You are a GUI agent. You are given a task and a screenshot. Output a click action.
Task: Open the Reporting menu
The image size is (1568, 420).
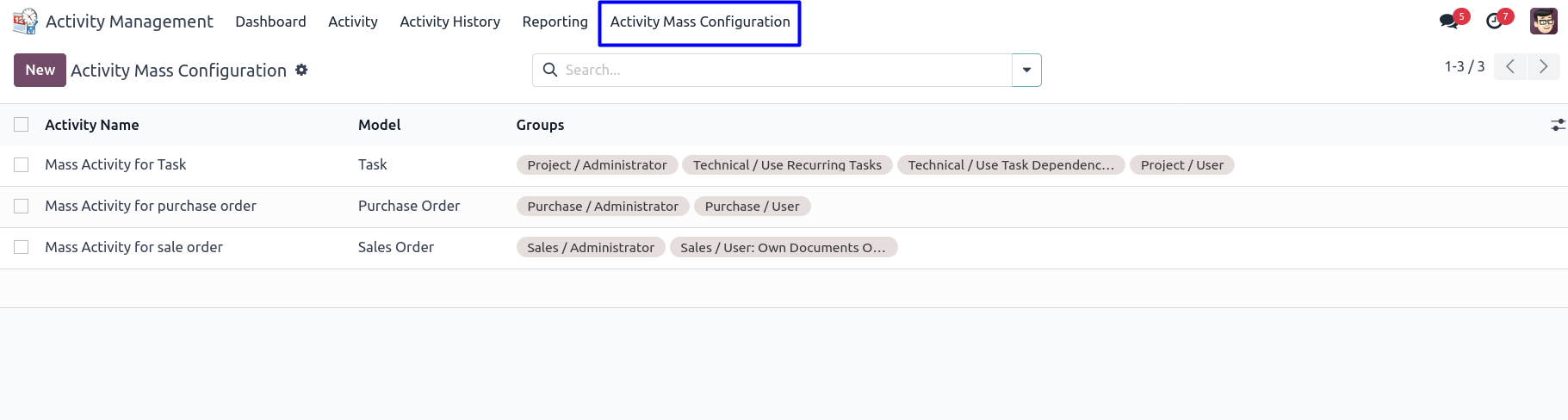(x=555, y=22)
